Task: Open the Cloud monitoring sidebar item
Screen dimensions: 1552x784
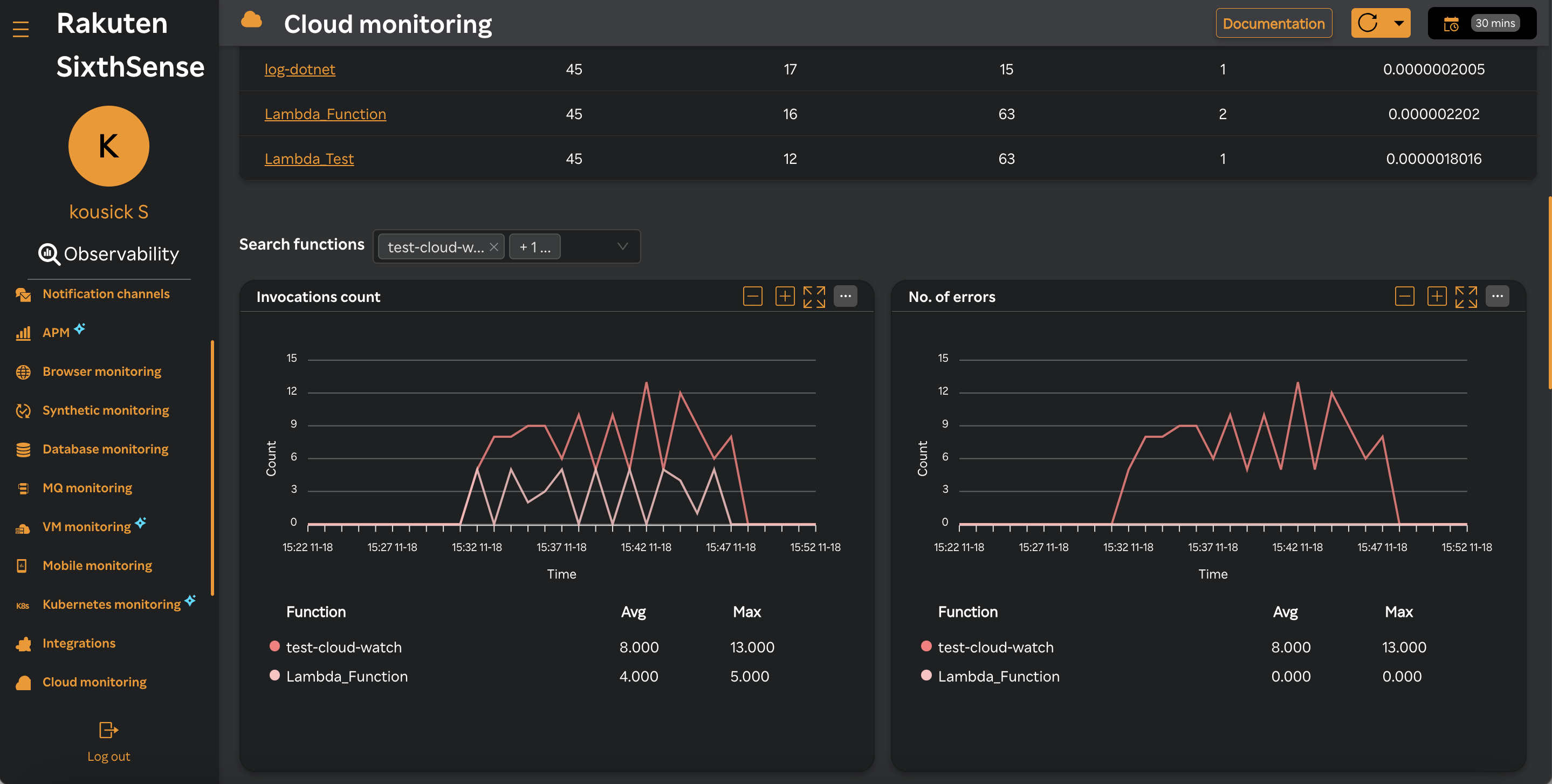Action: [94, 682]
